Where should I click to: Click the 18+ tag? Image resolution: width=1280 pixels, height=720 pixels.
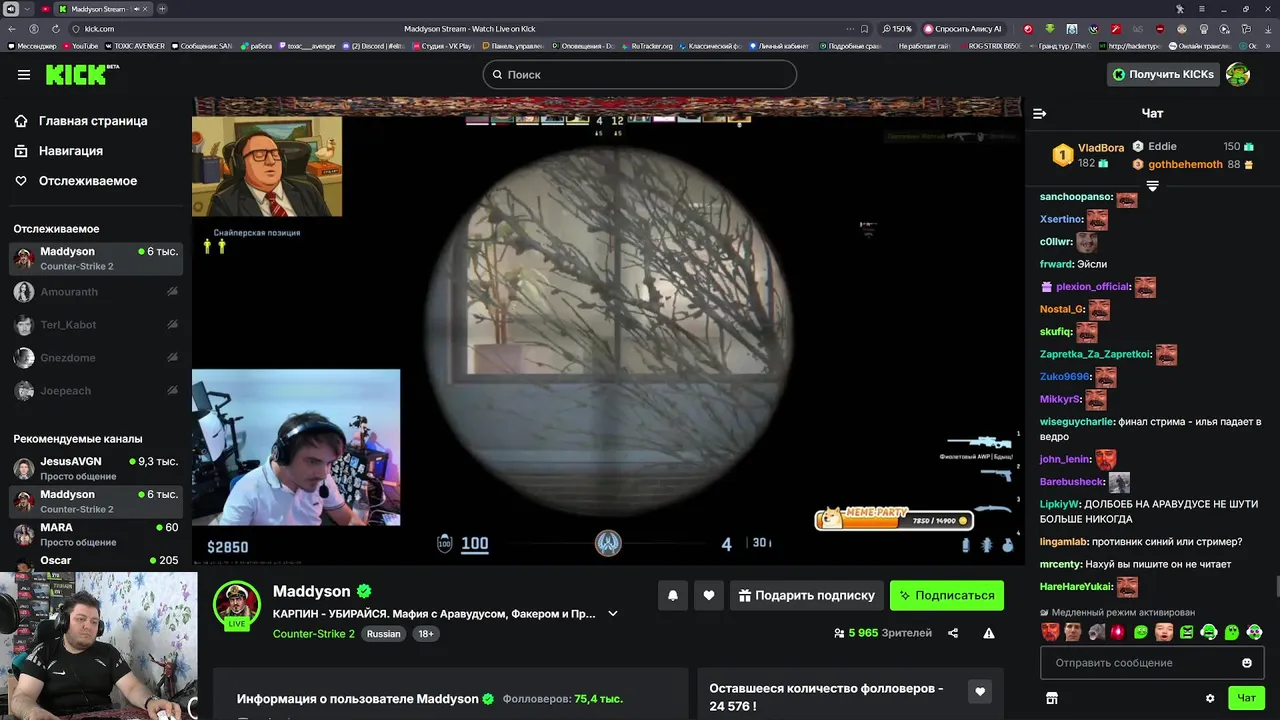click(x=426, y=634)
